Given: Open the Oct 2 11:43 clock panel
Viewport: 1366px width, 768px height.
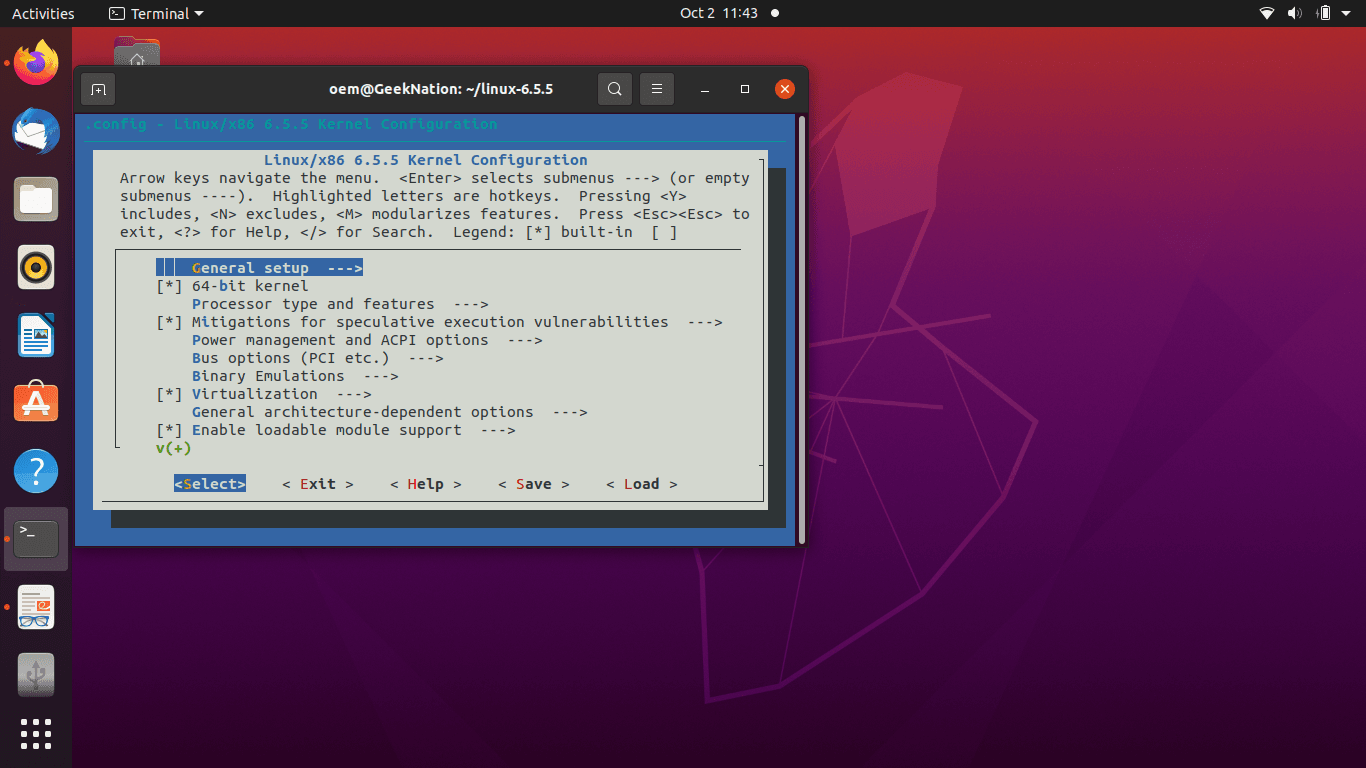Looking at the screenshot, I should tap(719, 13).
